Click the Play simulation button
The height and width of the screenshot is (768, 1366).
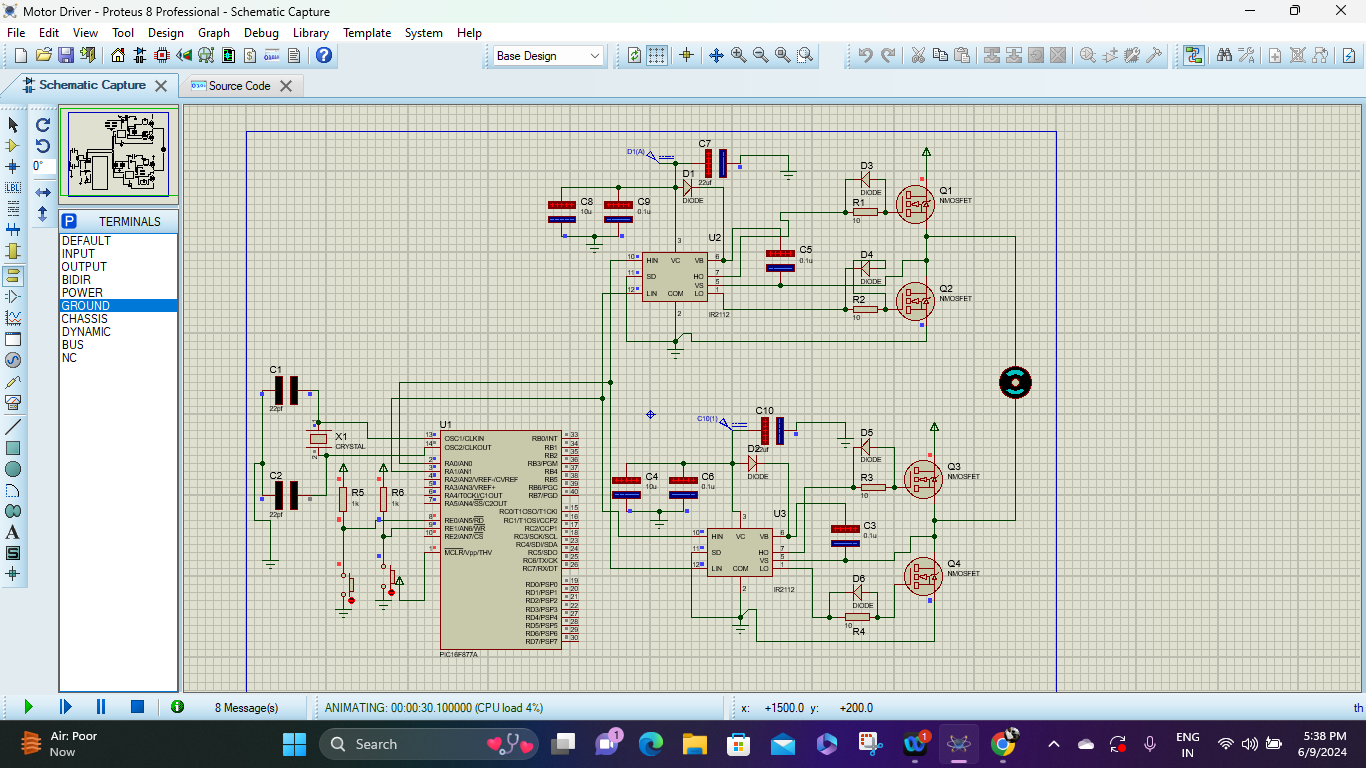29,707
